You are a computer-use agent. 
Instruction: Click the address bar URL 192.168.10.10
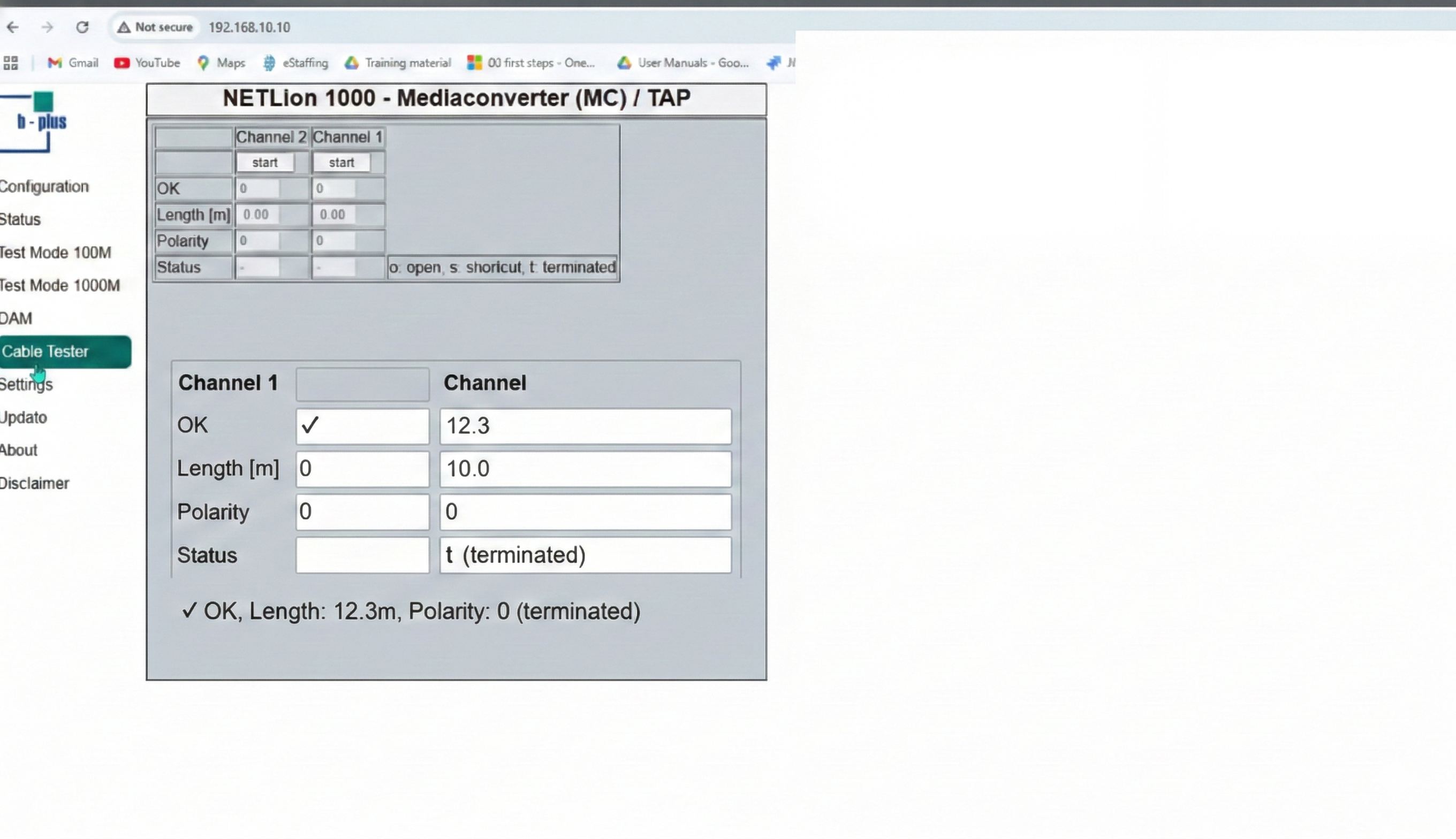coord(249,27)
